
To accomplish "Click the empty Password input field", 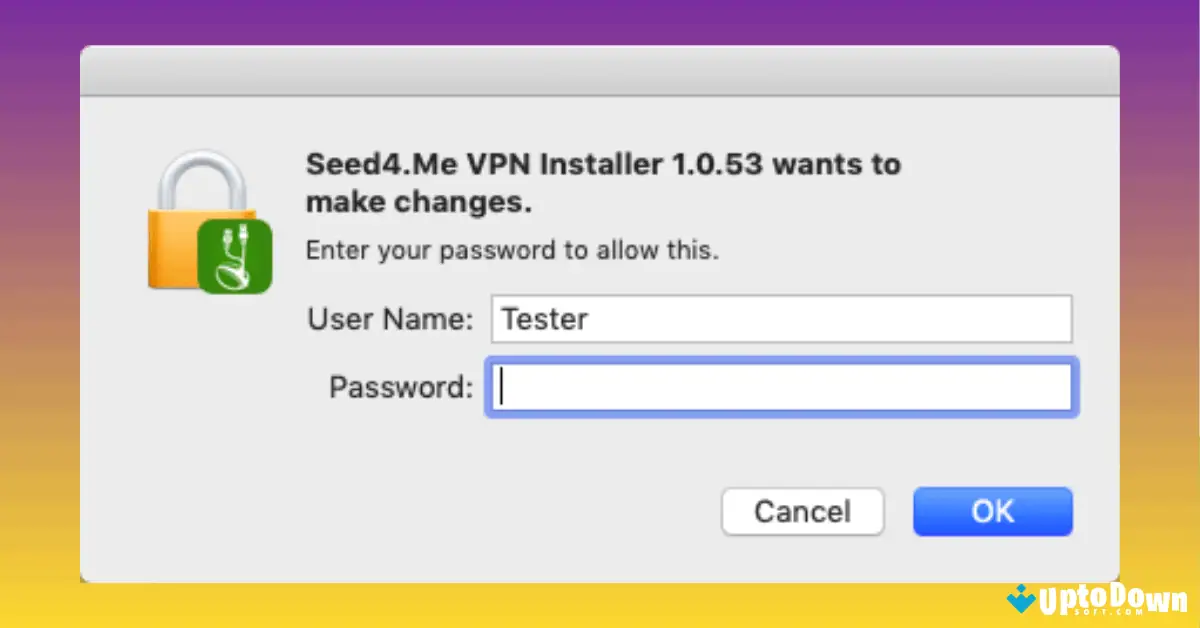I will click(780, 387).
